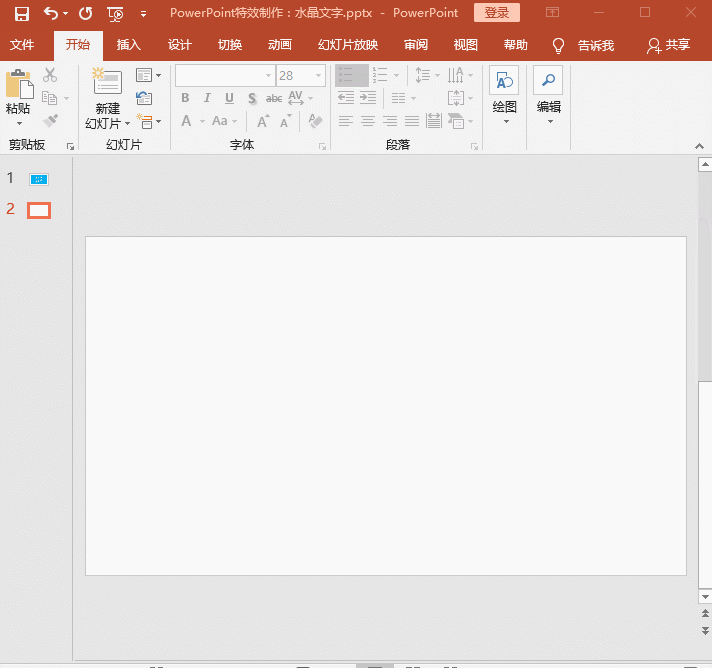
Task: Toggle text shadow S button
Action: [x=252, y=98]
